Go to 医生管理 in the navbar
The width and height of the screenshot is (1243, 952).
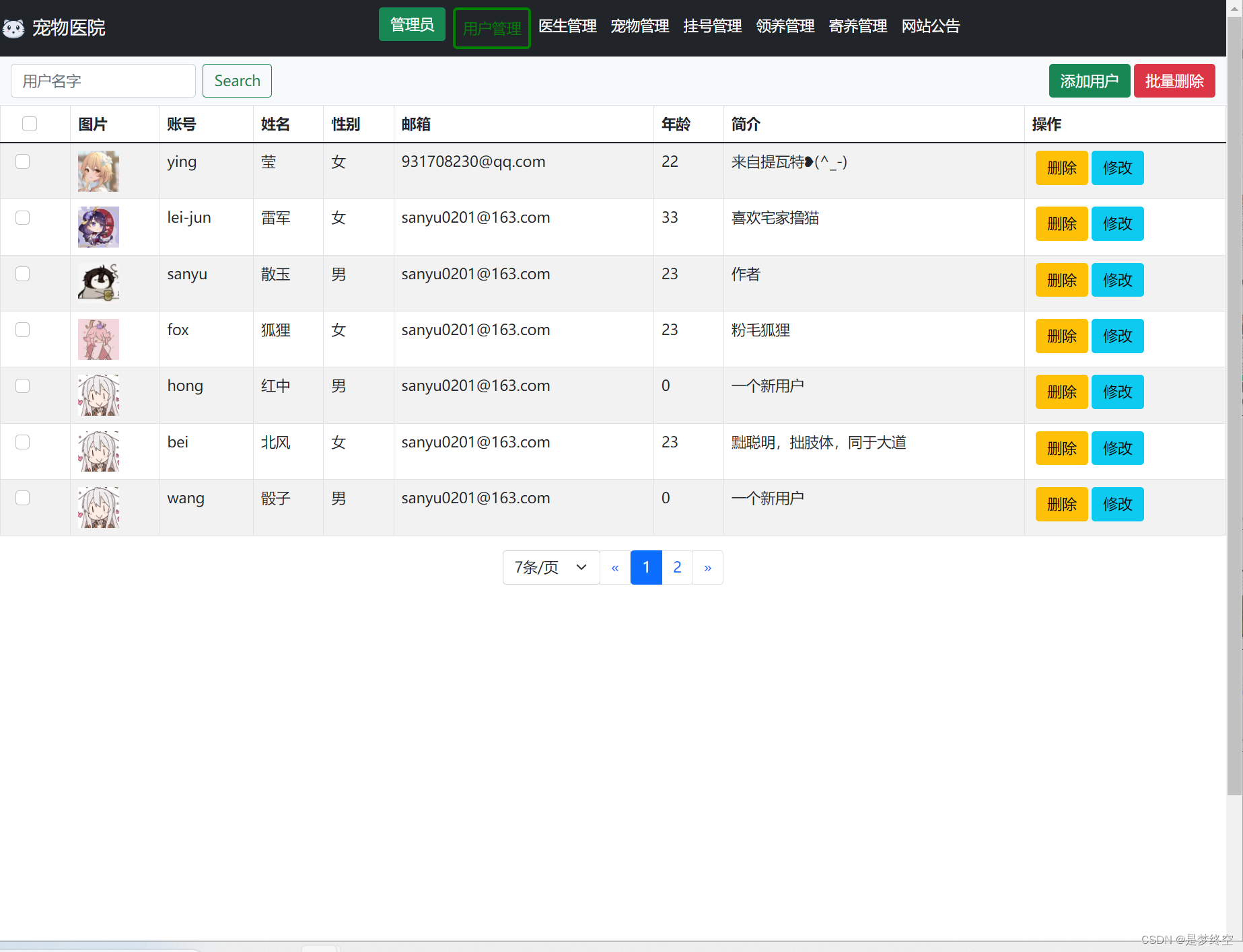tap(567, 26)
